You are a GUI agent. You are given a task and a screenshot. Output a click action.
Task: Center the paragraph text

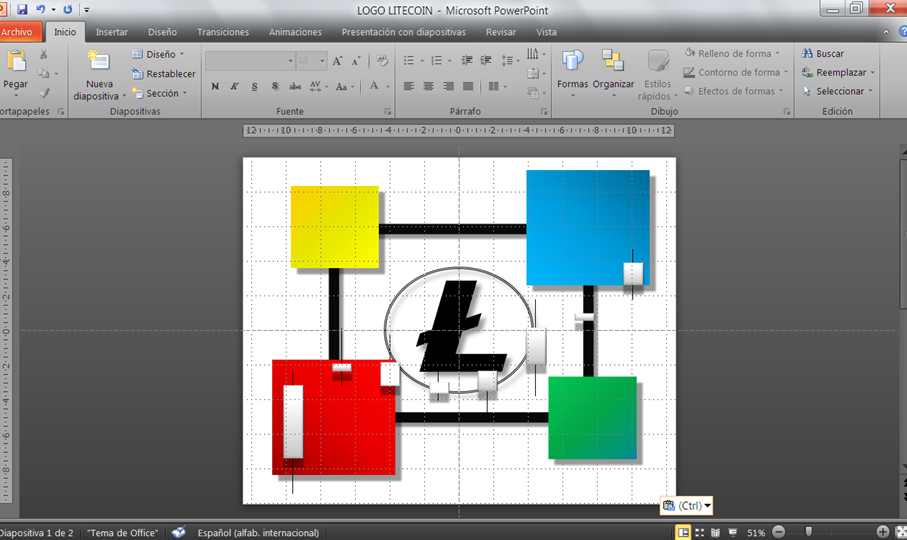[429, 86]
